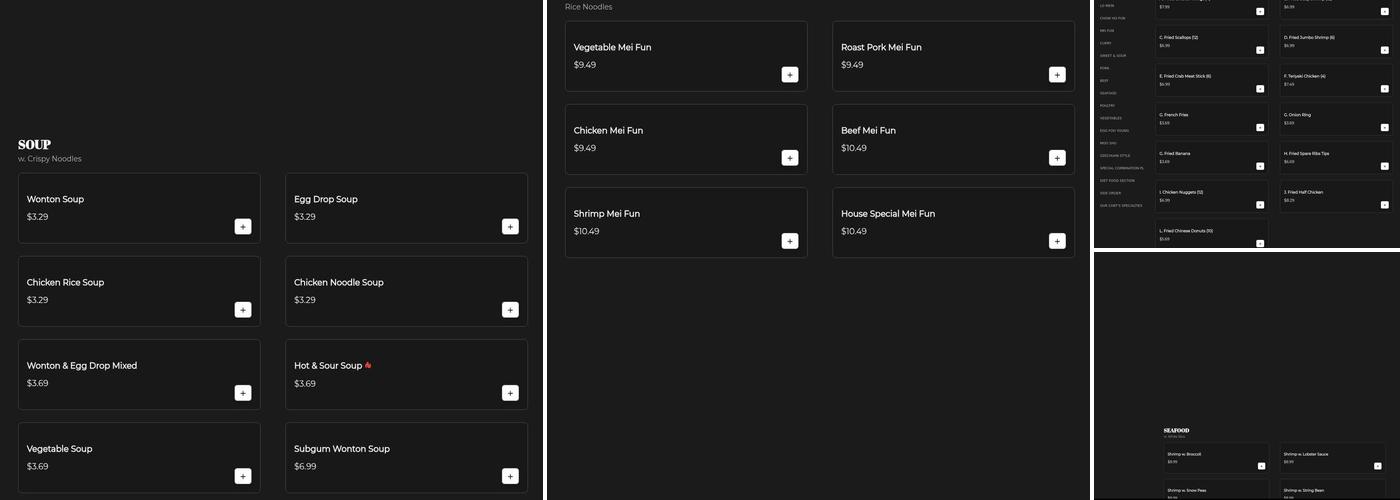Open Vegetables section from sidebar
1400x500 pixels.
[1111, 118]
